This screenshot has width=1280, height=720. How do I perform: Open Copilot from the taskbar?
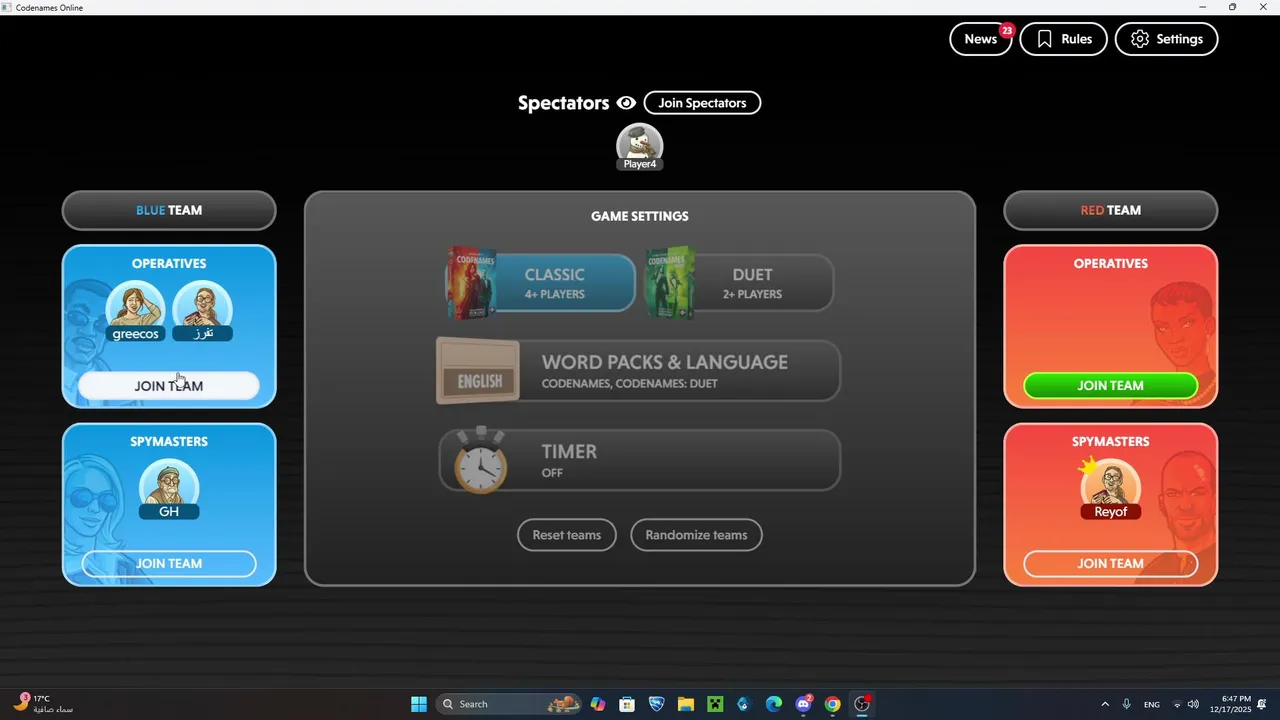click(x=598, y=704)
